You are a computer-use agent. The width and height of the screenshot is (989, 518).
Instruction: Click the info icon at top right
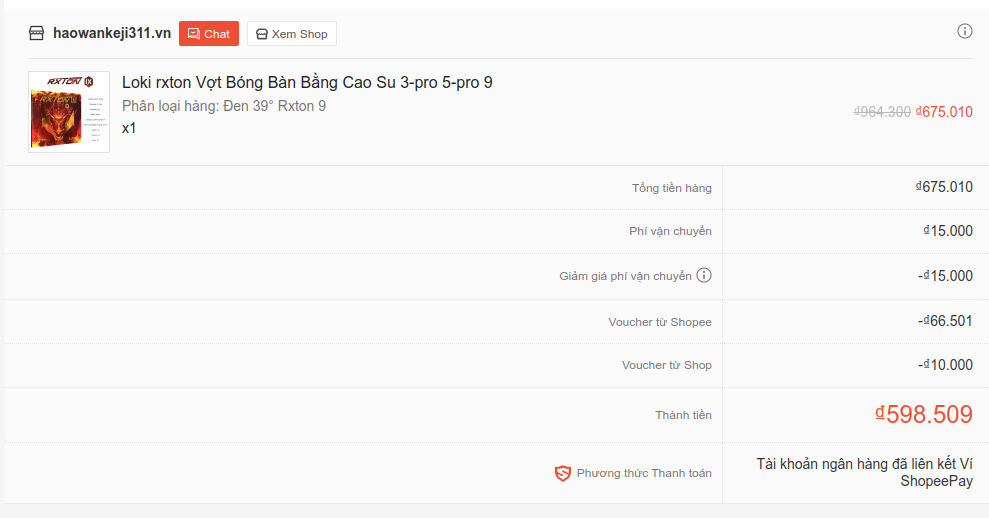964,31
